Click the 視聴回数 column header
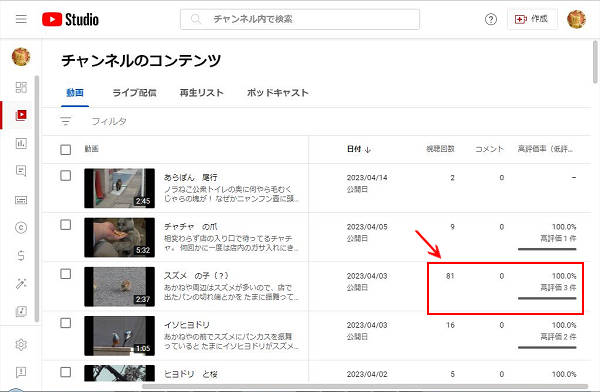This screenshot has height=392, width=600. point(440,149)
